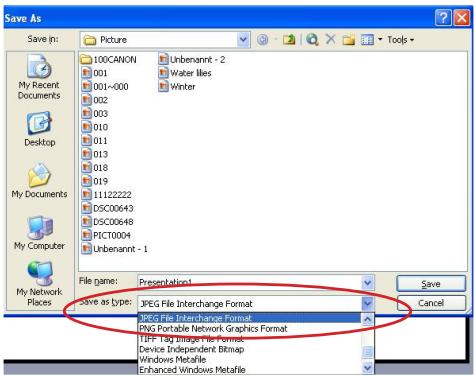The height and width of the screenshot is (376, 475).
Task: Select file 001~000
Action: click(105, 87)
